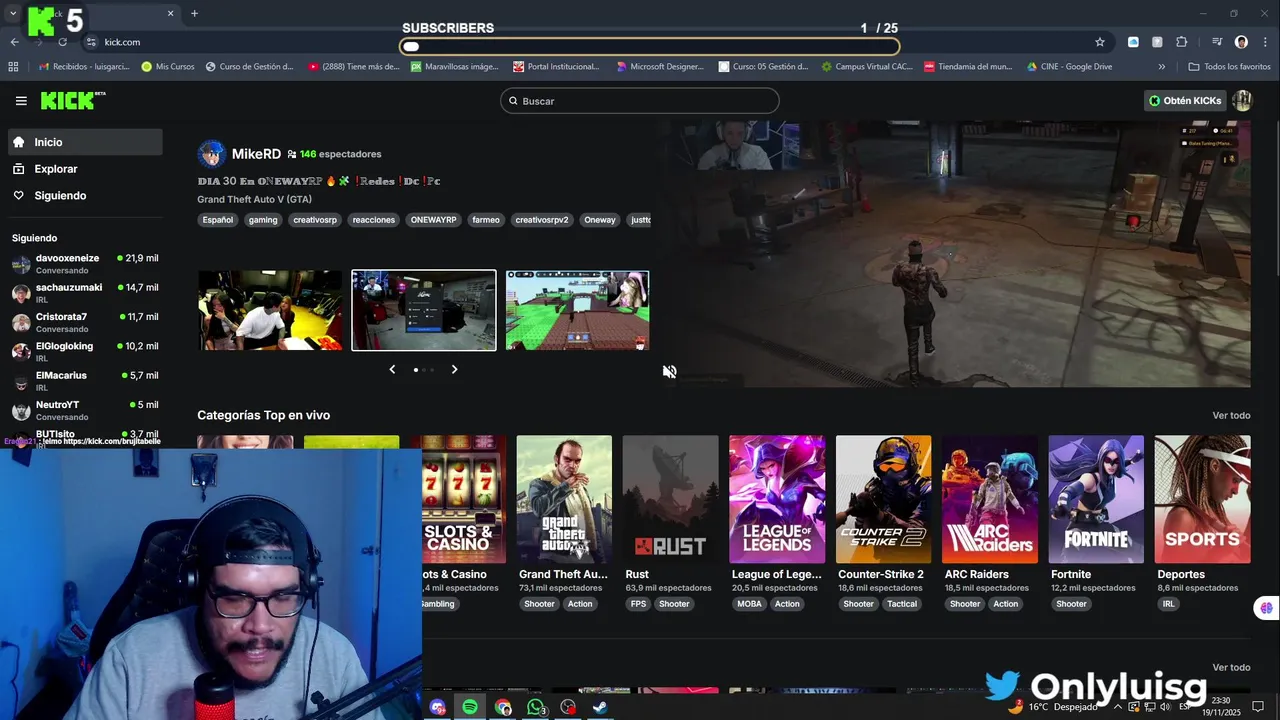
Task: Open a new browser tab
Action: pyautogui.click(x=194, y=13)
